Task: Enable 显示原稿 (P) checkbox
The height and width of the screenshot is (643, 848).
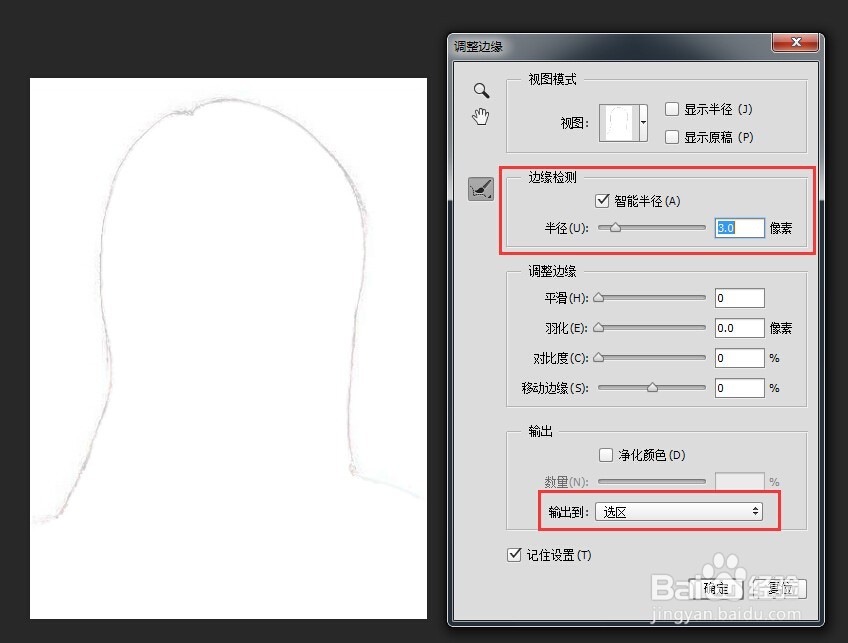Action: tap(671, 137)
